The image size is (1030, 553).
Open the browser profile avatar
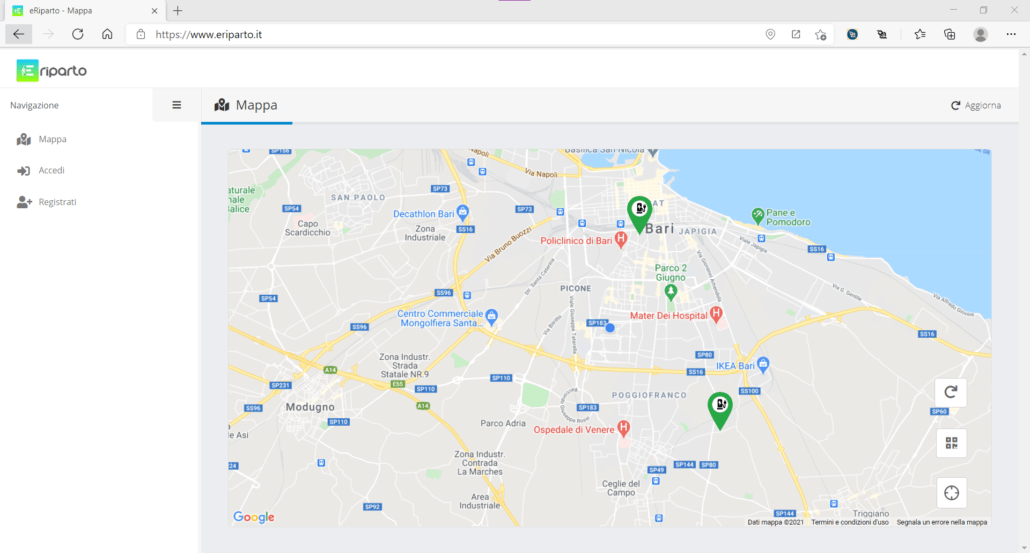(980, 34)
